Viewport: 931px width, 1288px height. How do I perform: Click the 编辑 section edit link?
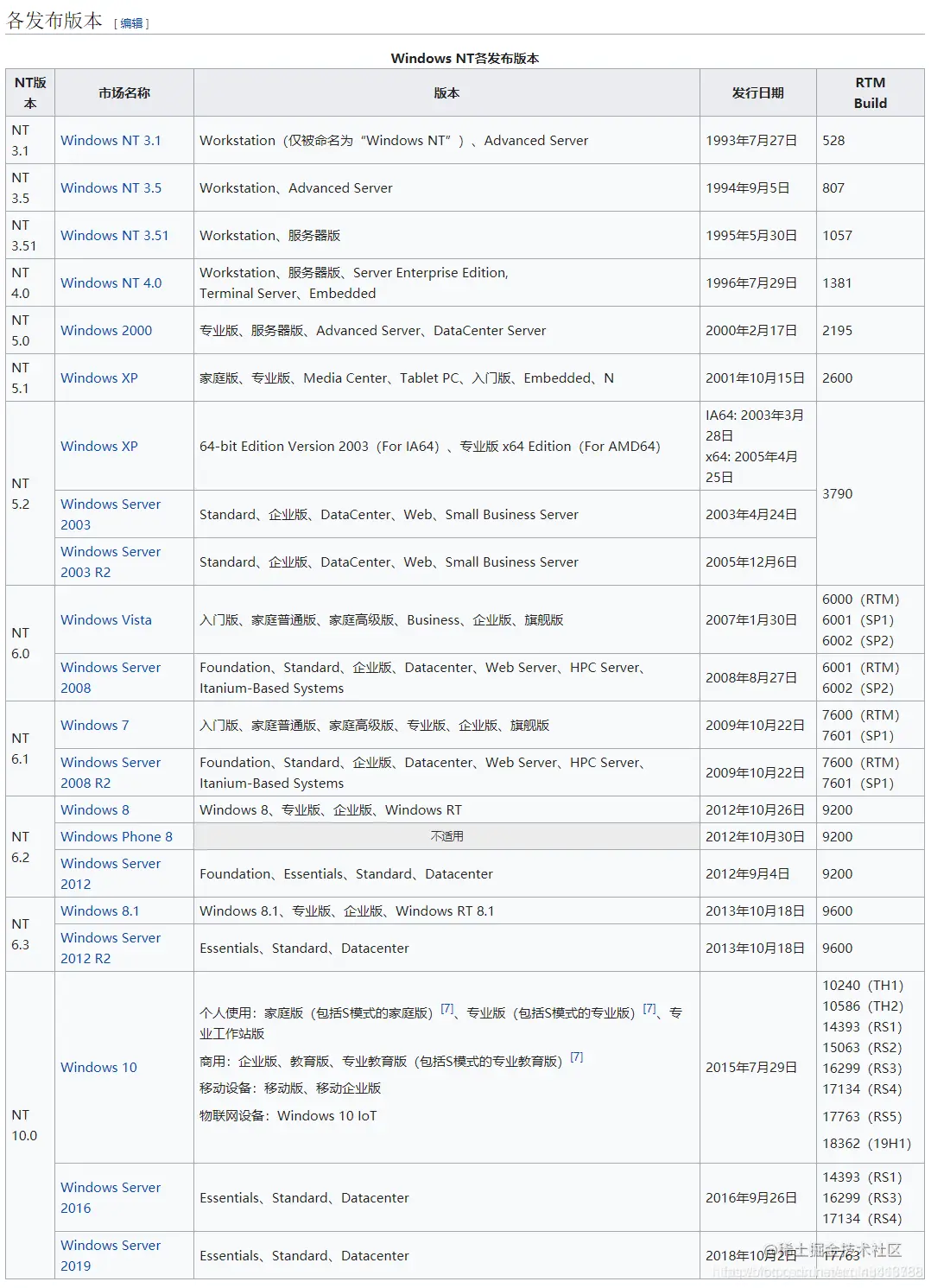pos(131,23)
